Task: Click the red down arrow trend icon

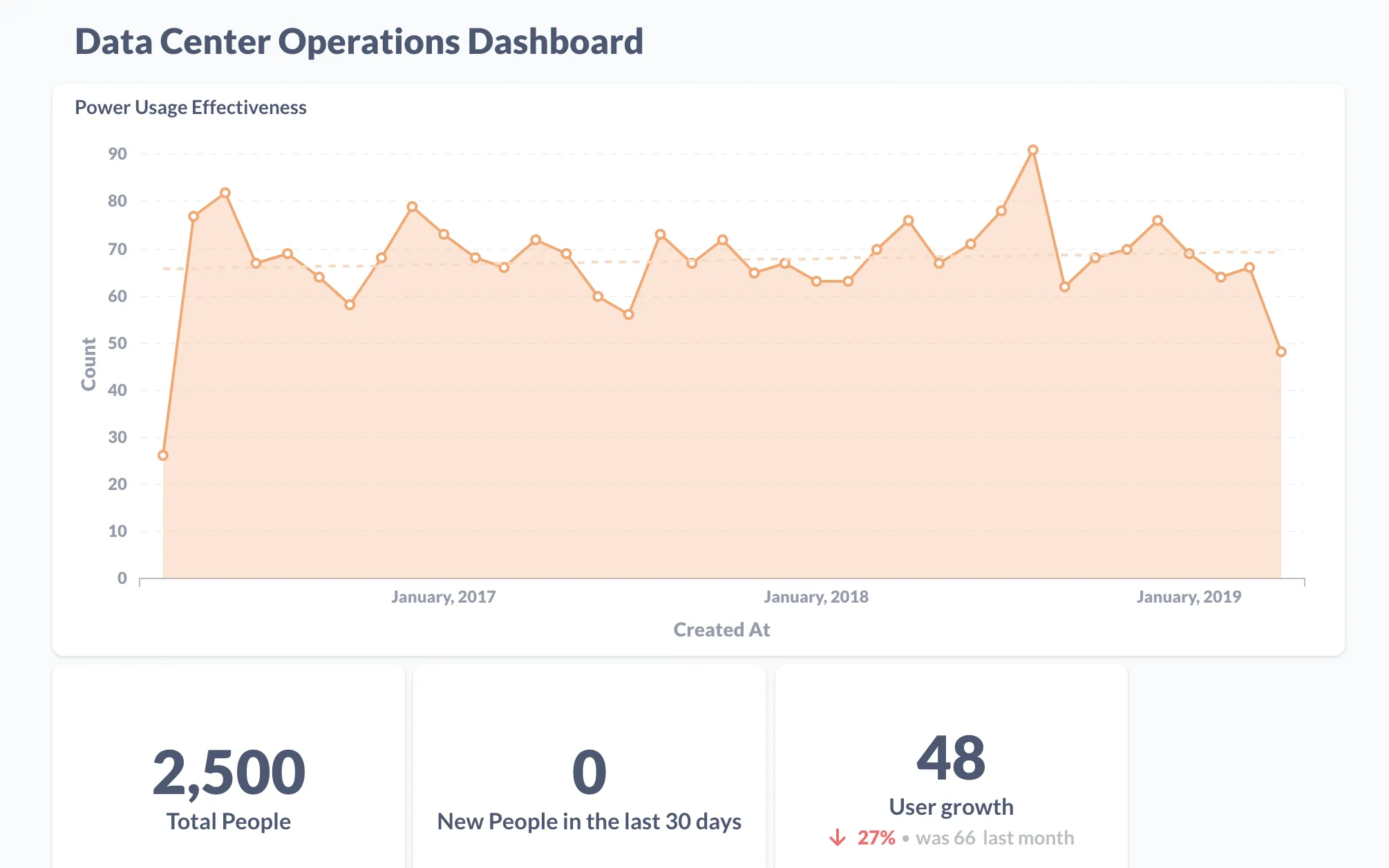Action: 838,838
